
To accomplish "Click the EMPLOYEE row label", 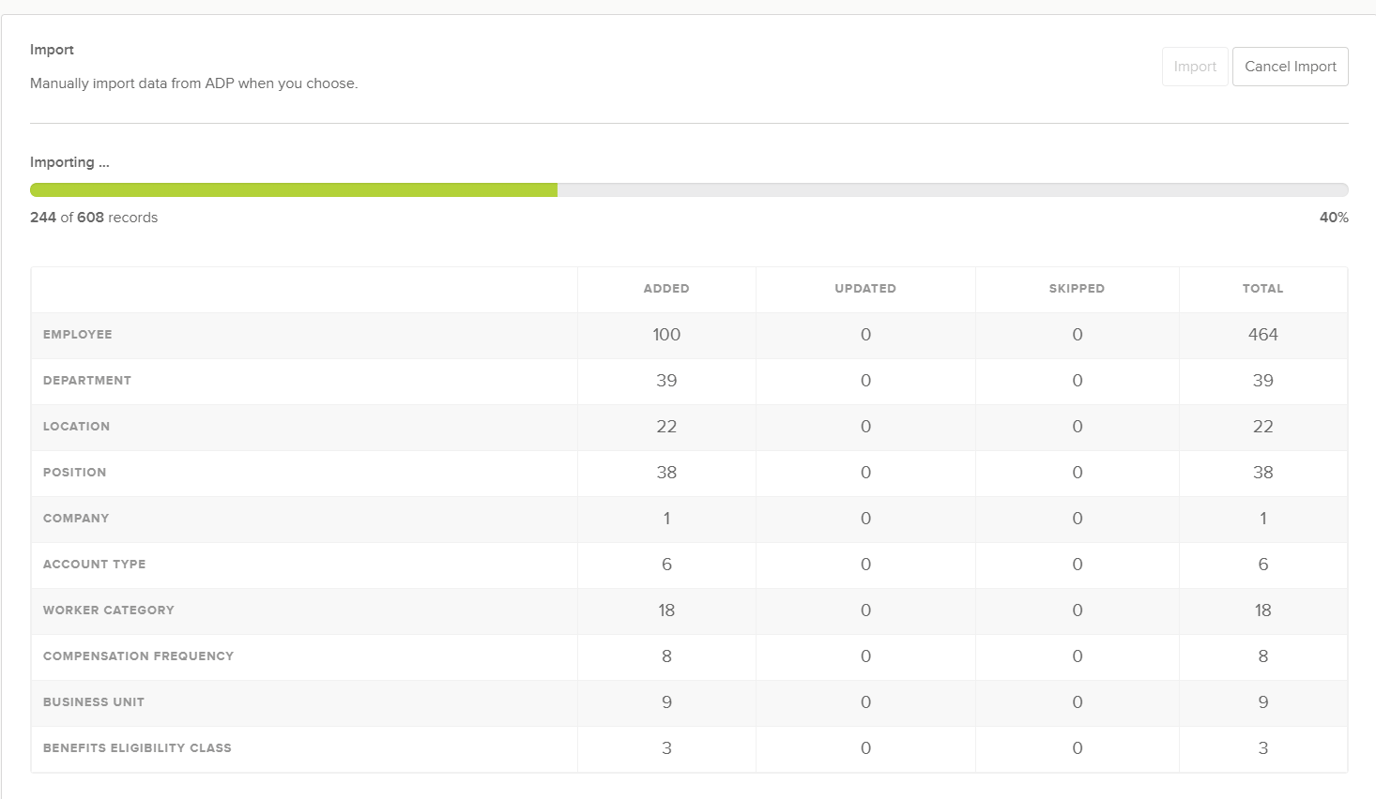I will coord(77,334).
